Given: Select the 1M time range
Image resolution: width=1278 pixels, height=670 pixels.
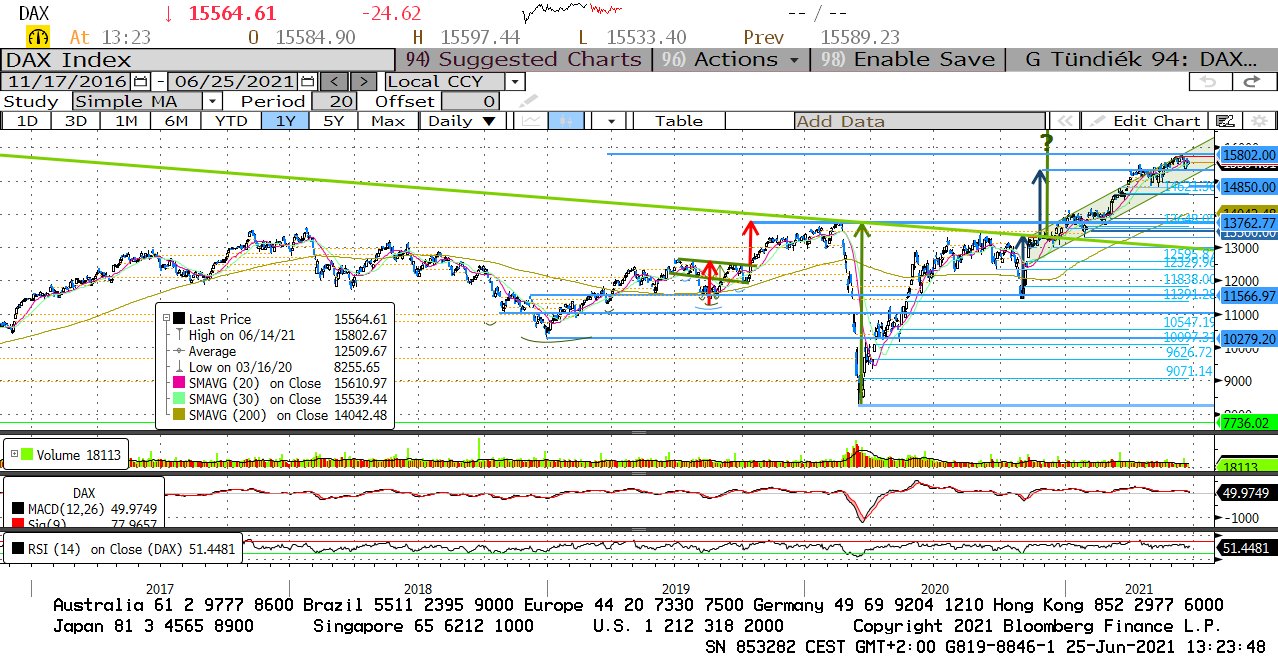Looking at the screenshot, I should (x=127, y=121).
